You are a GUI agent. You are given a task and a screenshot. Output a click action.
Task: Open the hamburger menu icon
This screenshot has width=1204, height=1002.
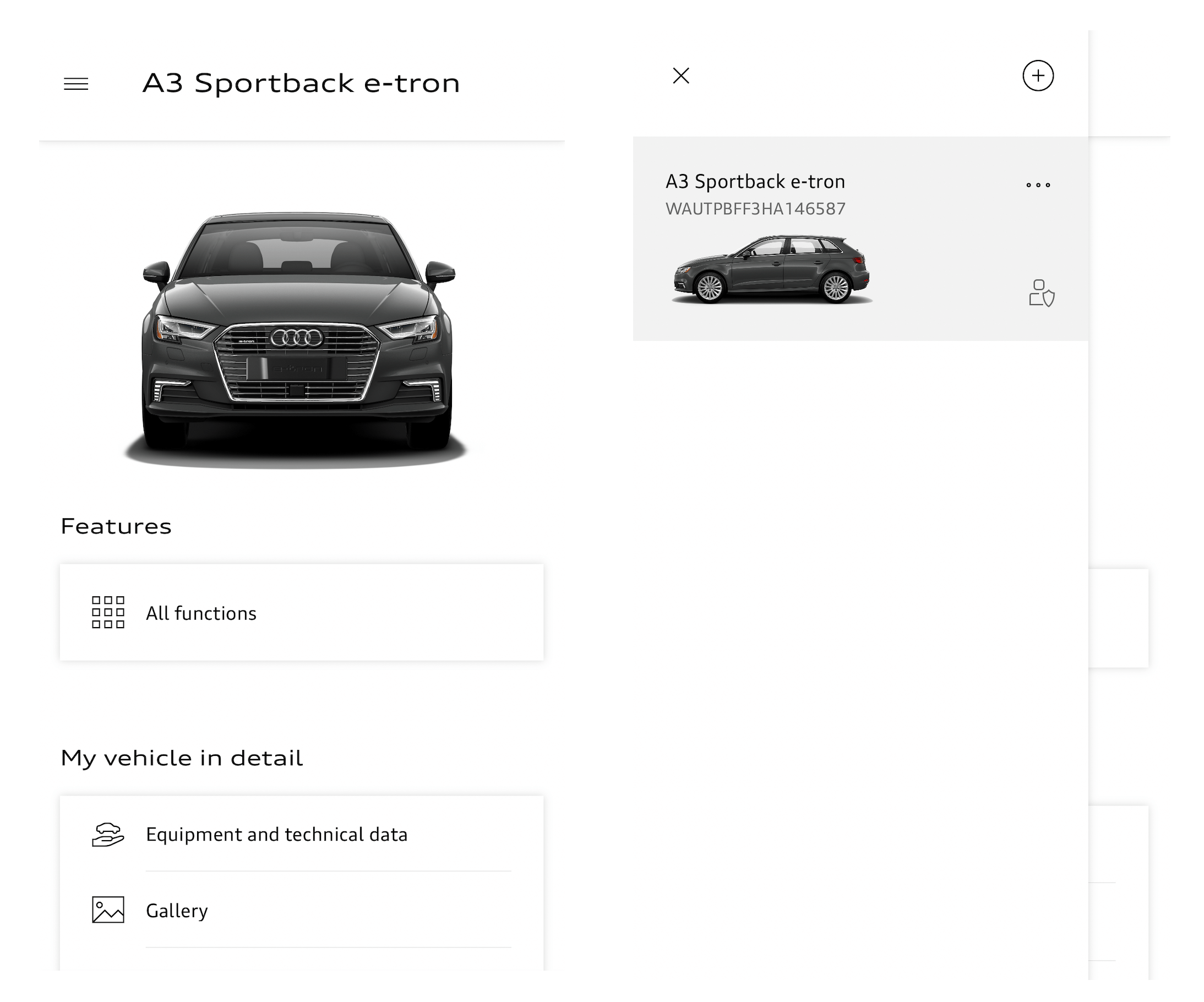pos(75,84)
